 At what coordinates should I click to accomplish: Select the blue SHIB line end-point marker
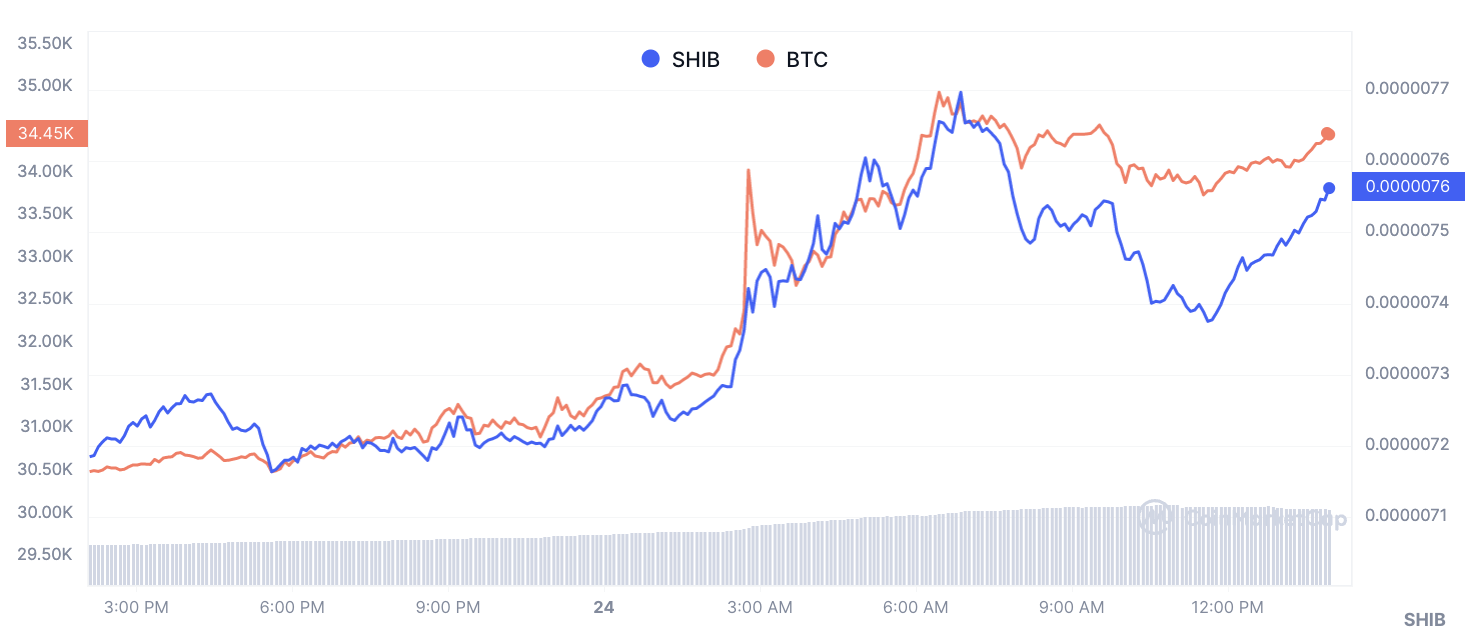coord(1329,188)
